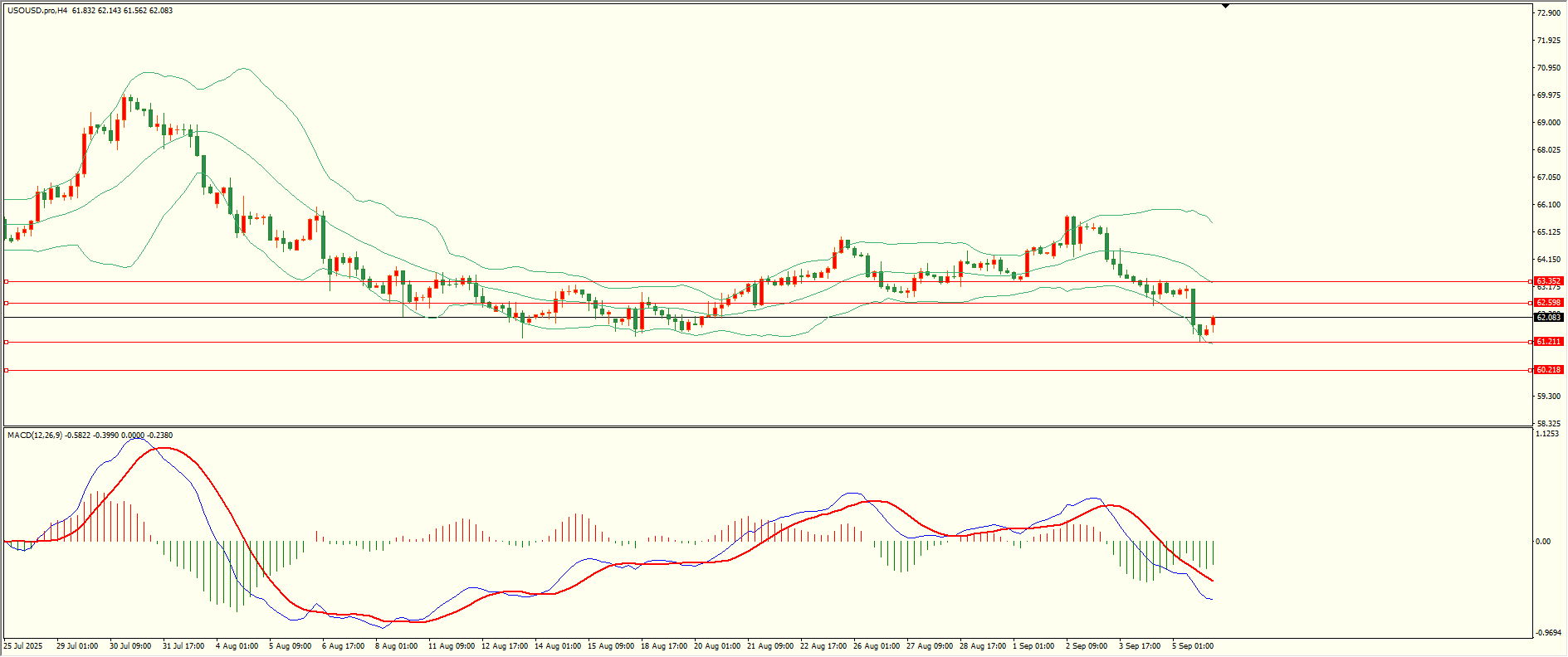Click the large green candle near 5 Sep

coord(1193,307)
